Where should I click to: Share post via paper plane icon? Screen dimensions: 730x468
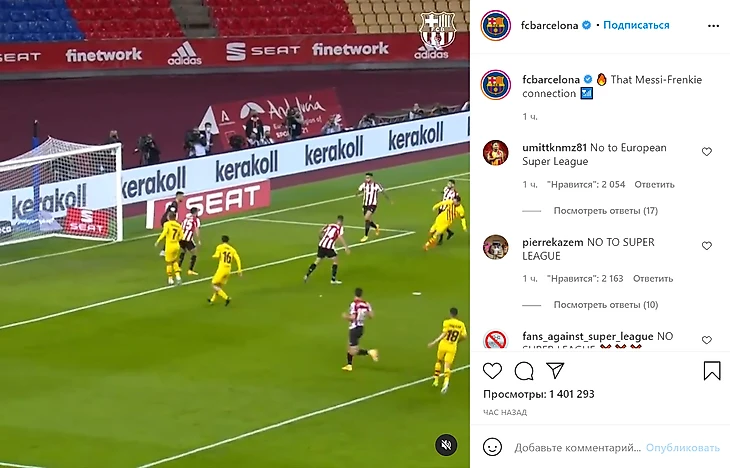click(x=555, y=371)
